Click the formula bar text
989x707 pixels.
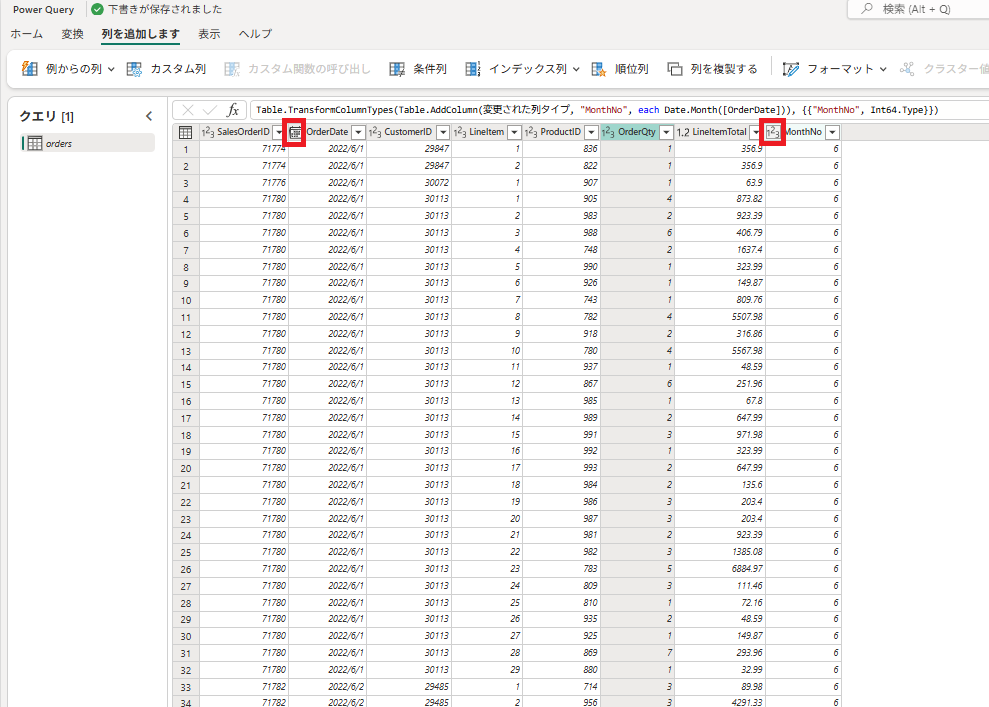click(x=597, y=110)
